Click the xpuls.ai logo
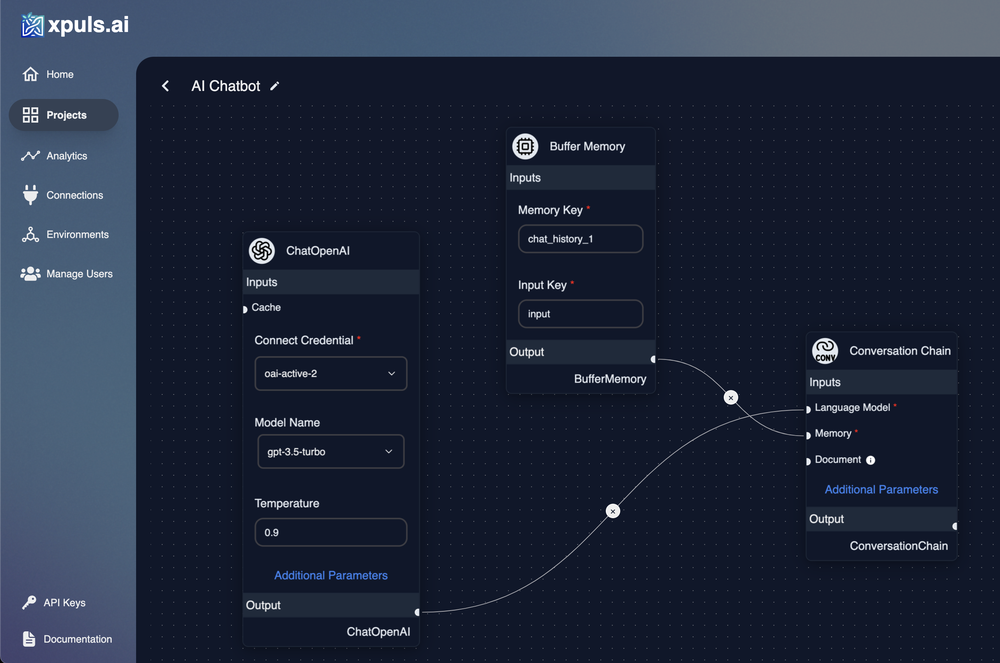The image size is (1000, 663). tap(72, 24)
